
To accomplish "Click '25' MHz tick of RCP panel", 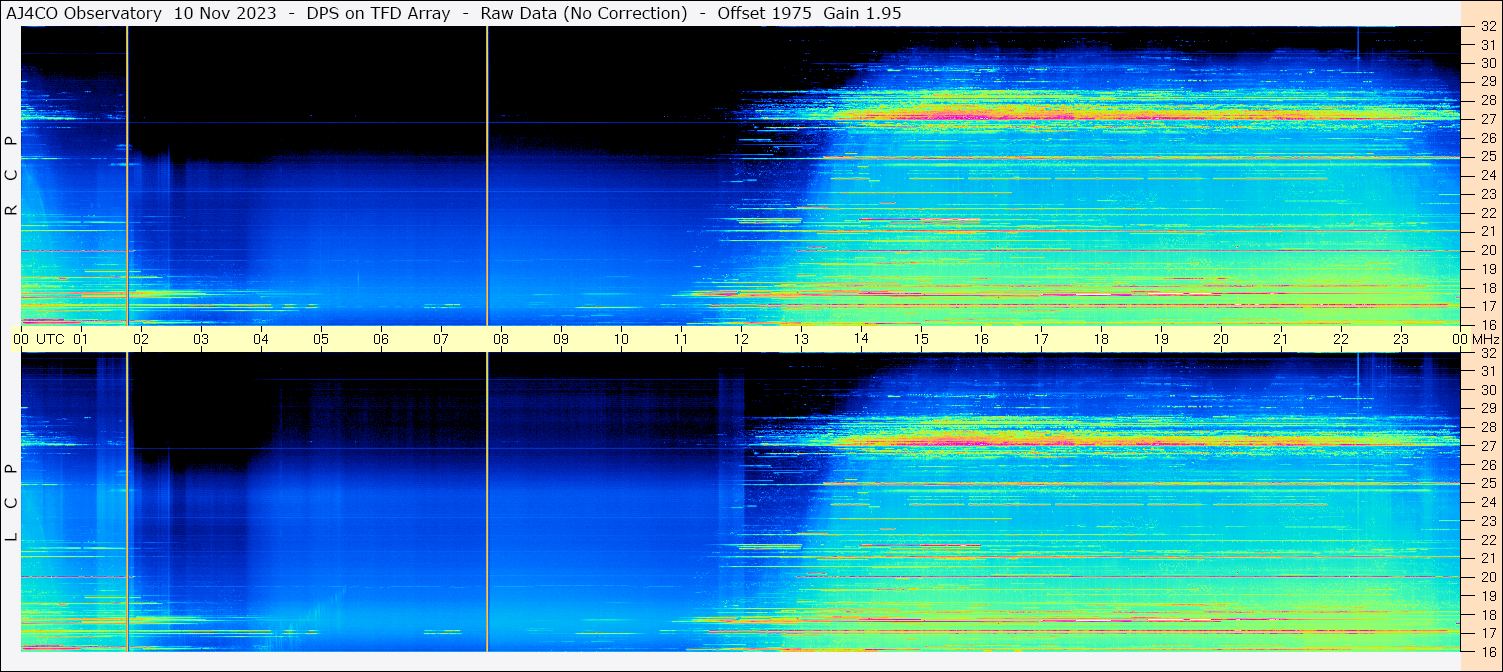I will coord(1487,157).
